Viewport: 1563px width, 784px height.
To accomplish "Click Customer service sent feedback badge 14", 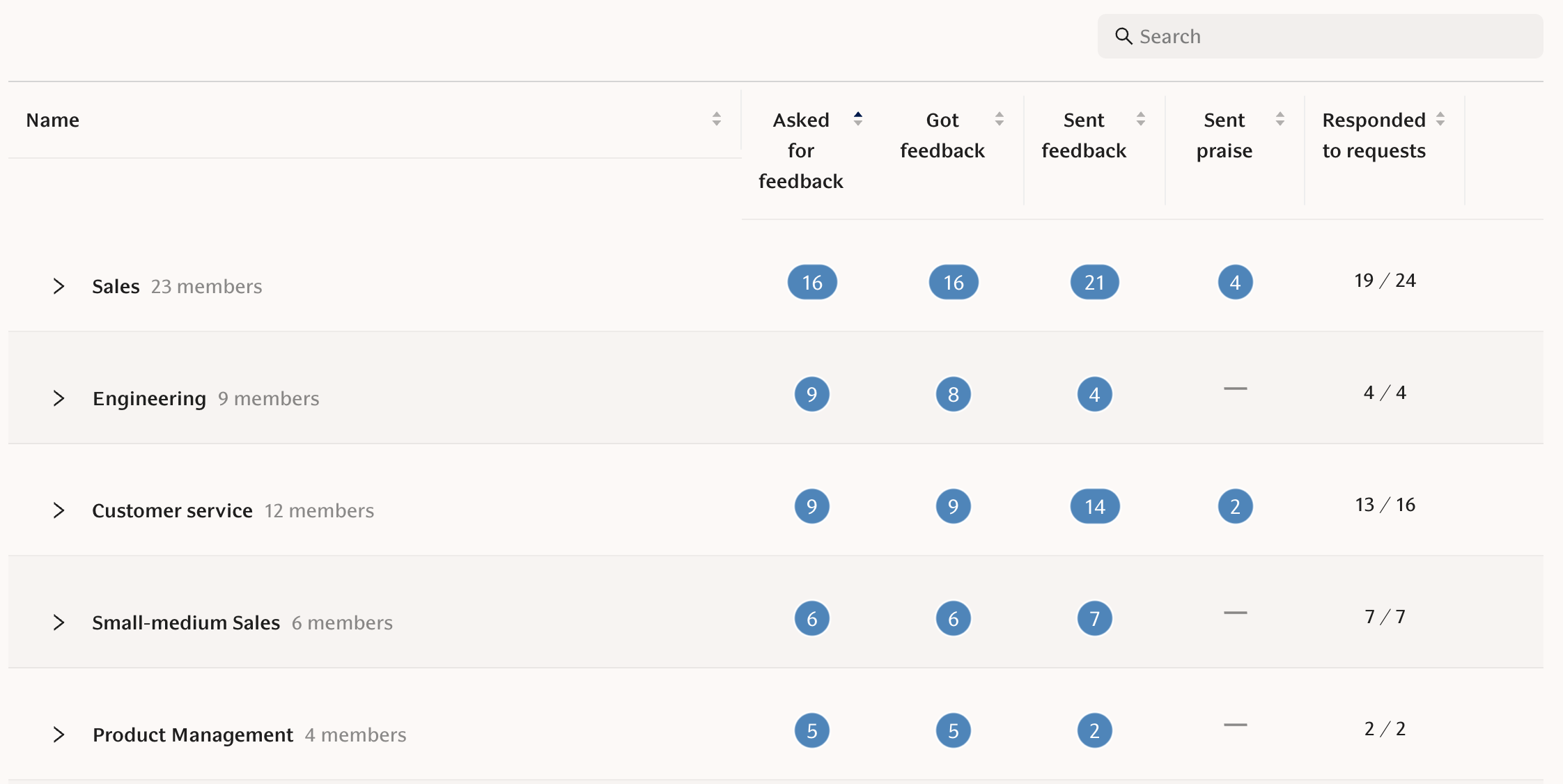I will [1094, 506].
